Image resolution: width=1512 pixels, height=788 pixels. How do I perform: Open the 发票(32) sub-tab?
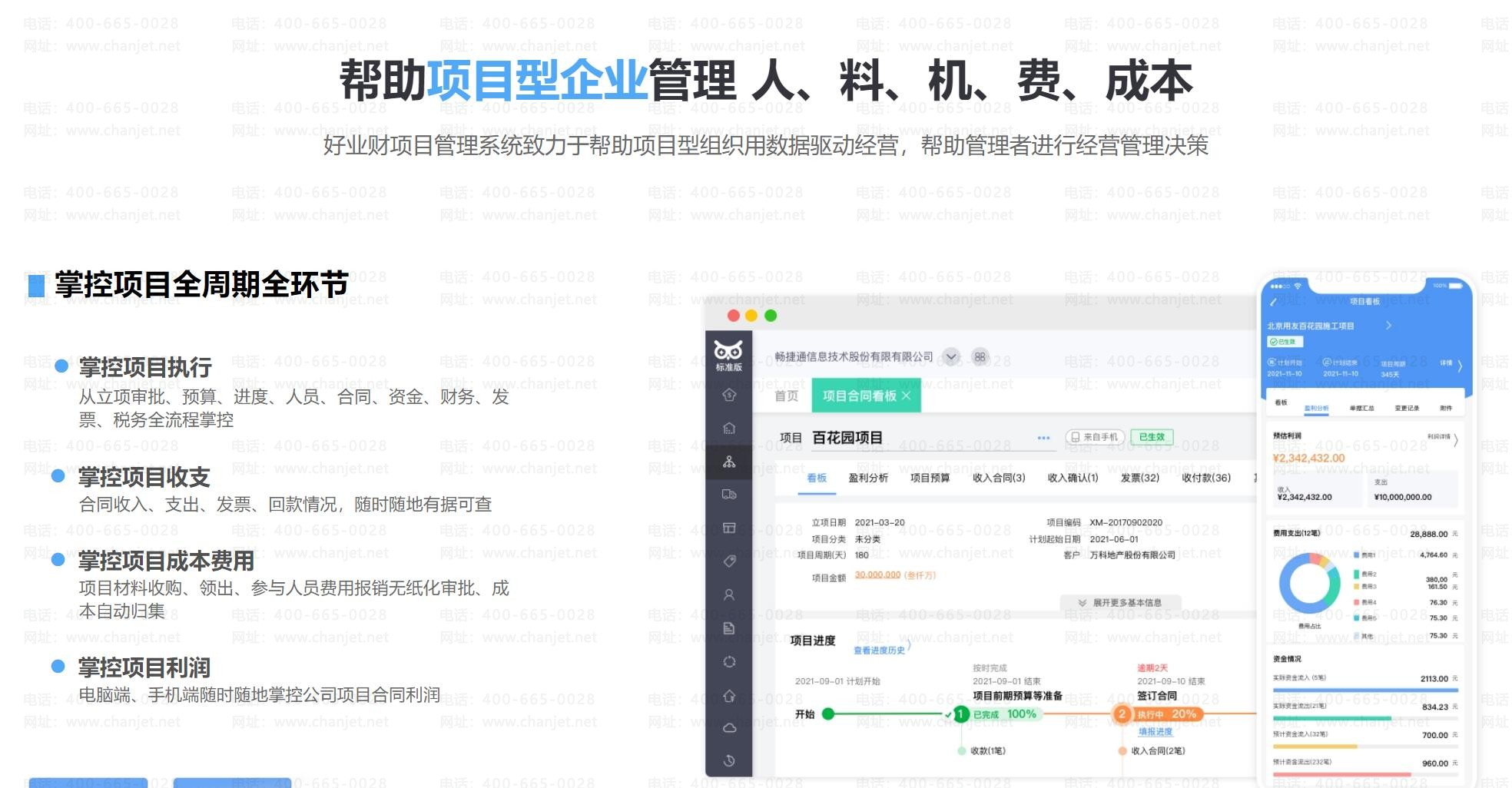[x=1140, y=478]
